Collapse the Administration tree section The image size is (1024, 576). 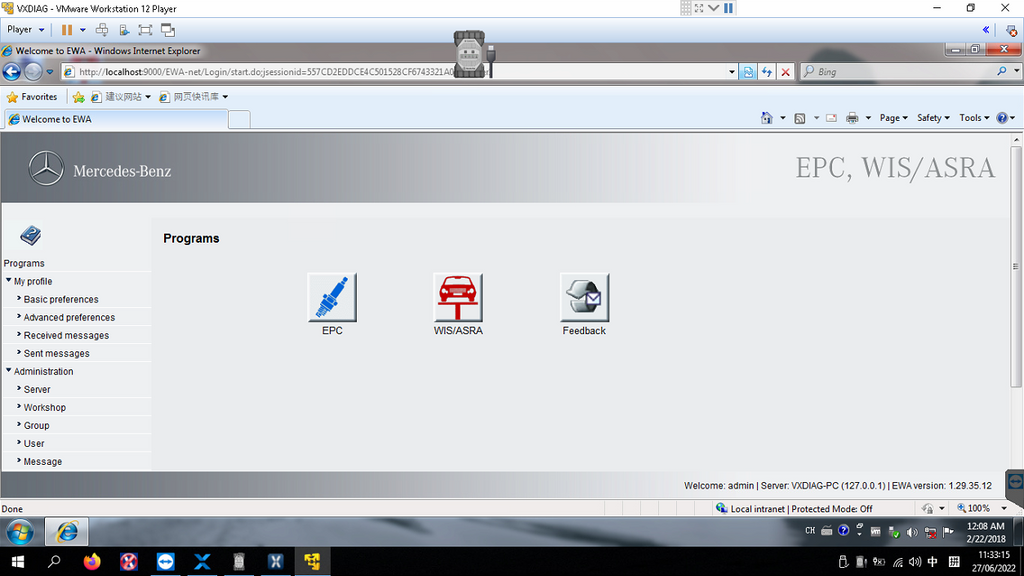(x=9, y=371)
